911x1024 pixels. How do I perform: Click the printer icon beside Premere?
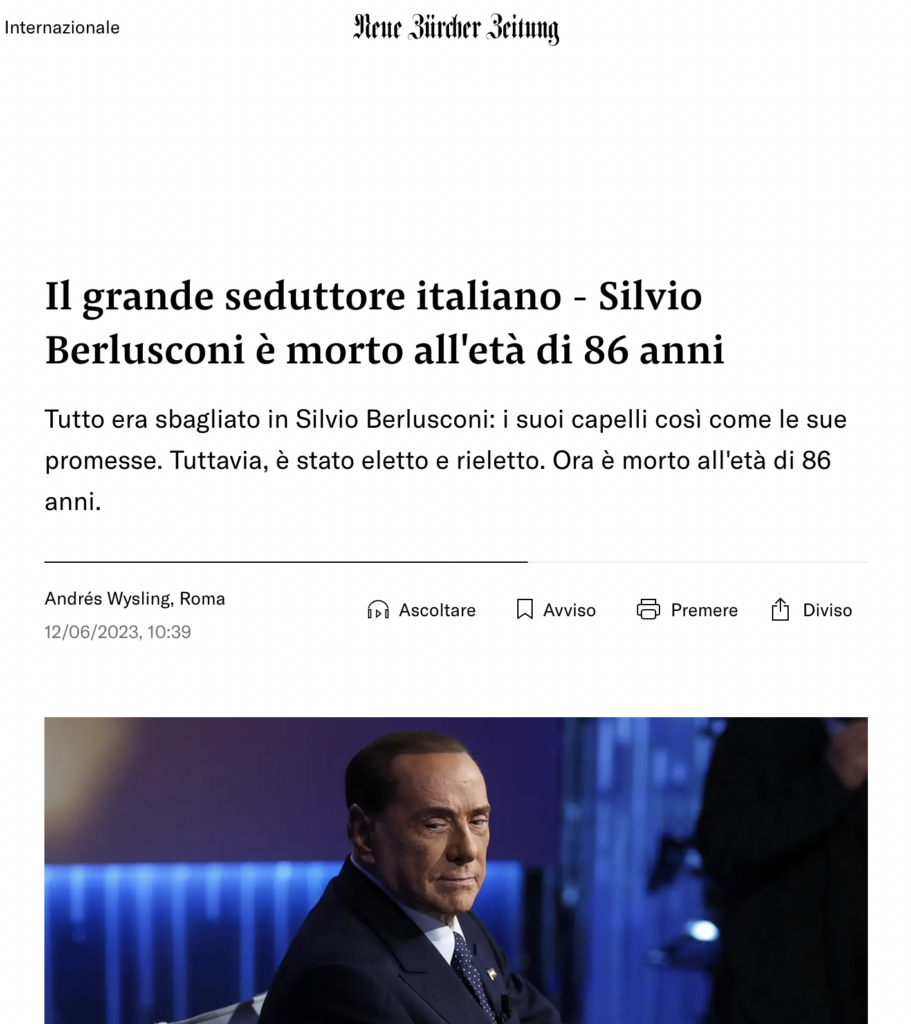pos(648,609)
